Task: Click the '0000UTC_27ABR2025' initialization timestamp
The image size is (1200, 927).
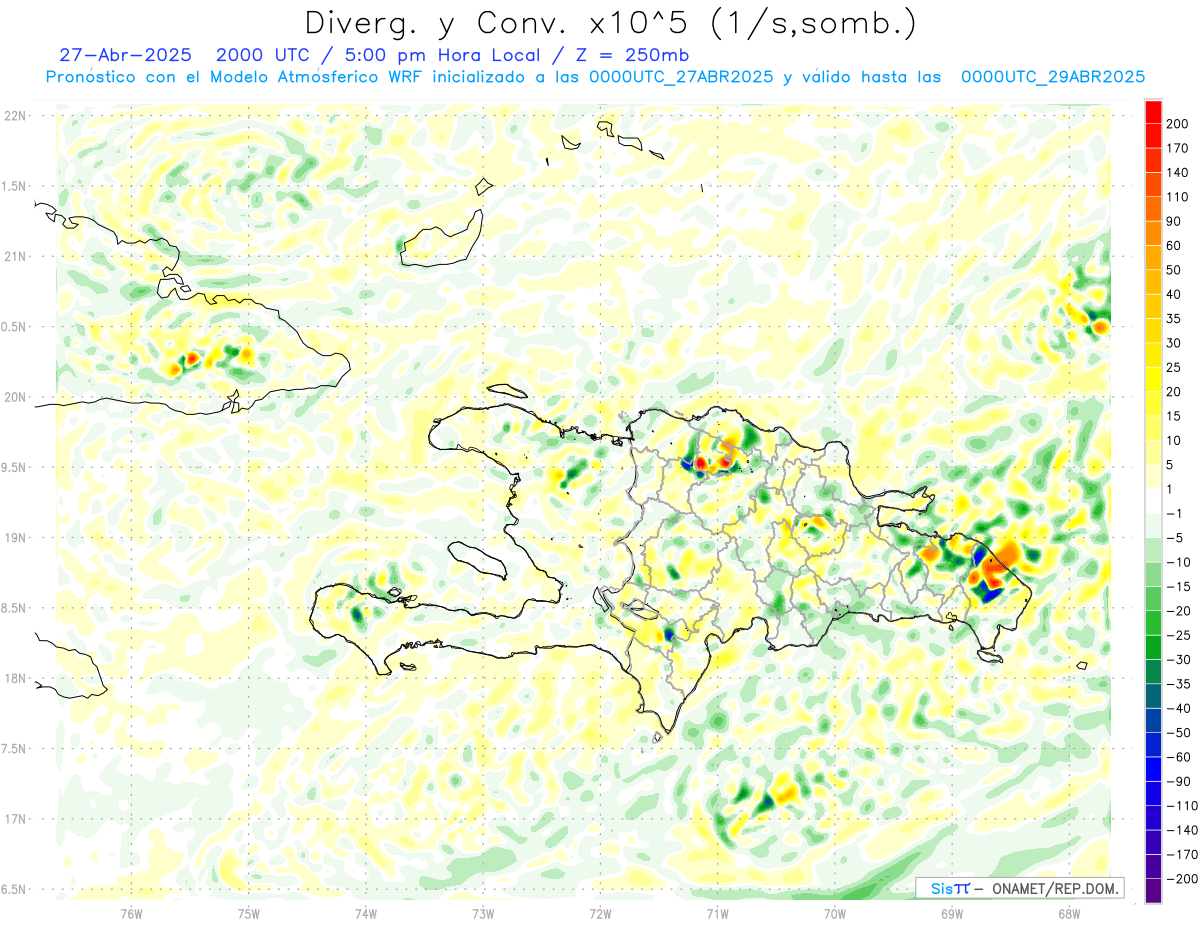Action: click(680, 77)
